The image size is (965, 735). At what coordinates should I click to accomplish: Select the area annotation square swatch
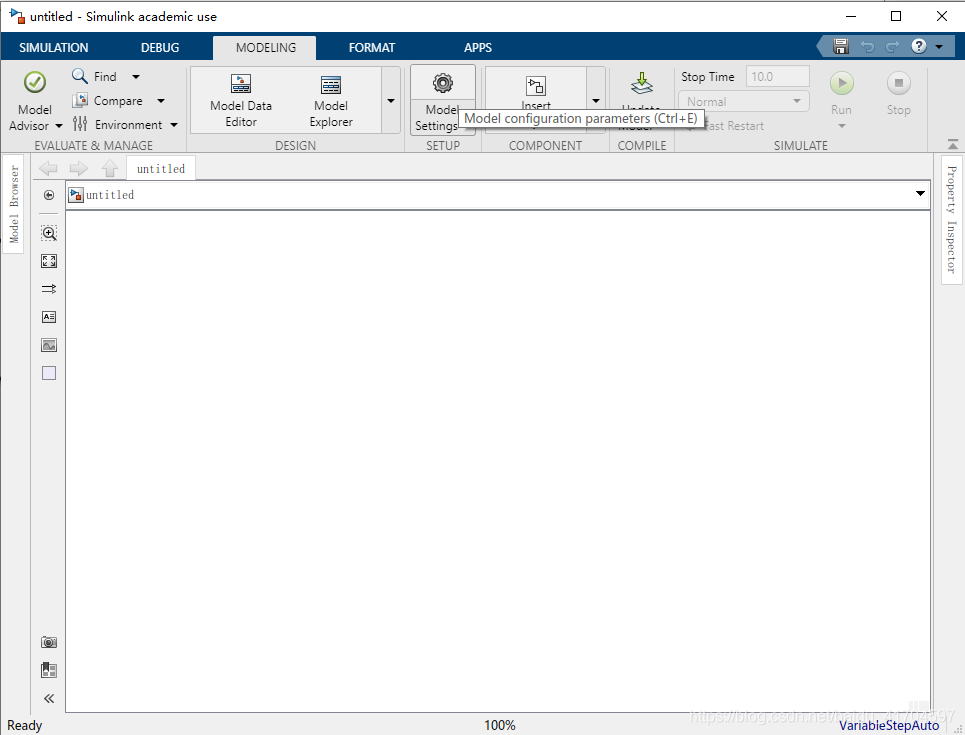(49, 373)
